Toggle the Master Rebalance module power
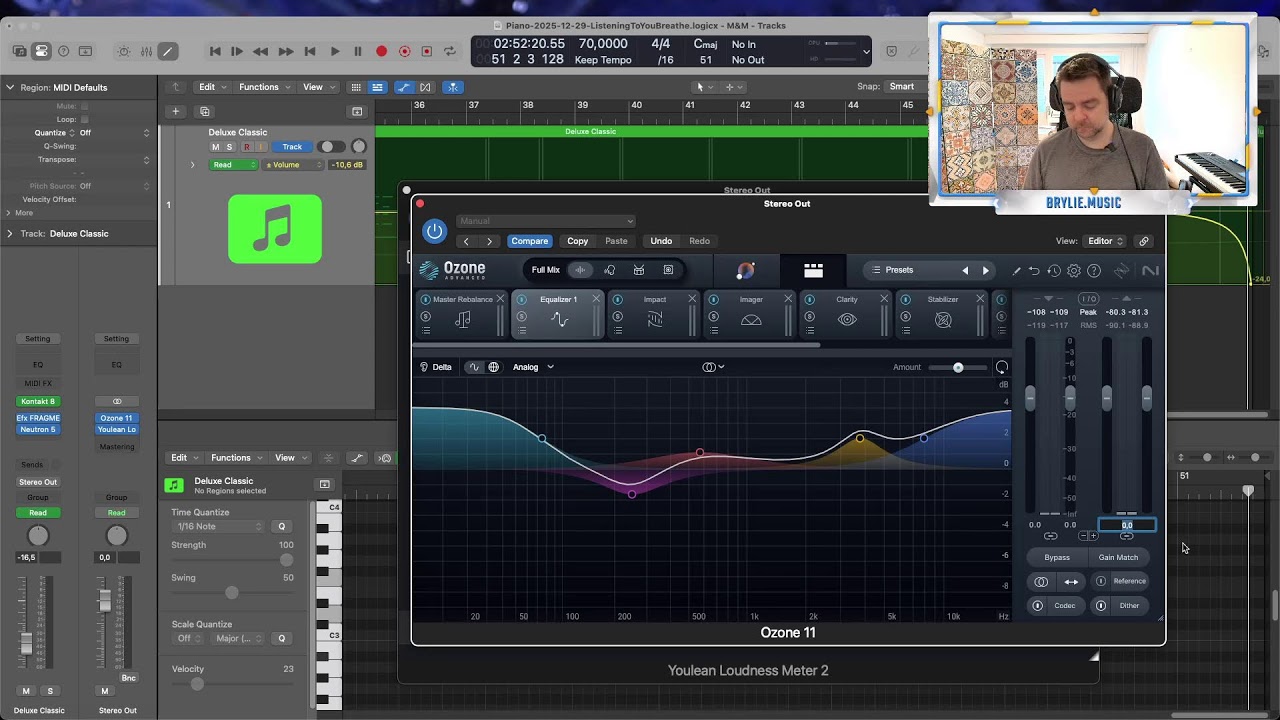Image resolution: width=1280 pixels, height=720 pixels. tap(425, 299)
